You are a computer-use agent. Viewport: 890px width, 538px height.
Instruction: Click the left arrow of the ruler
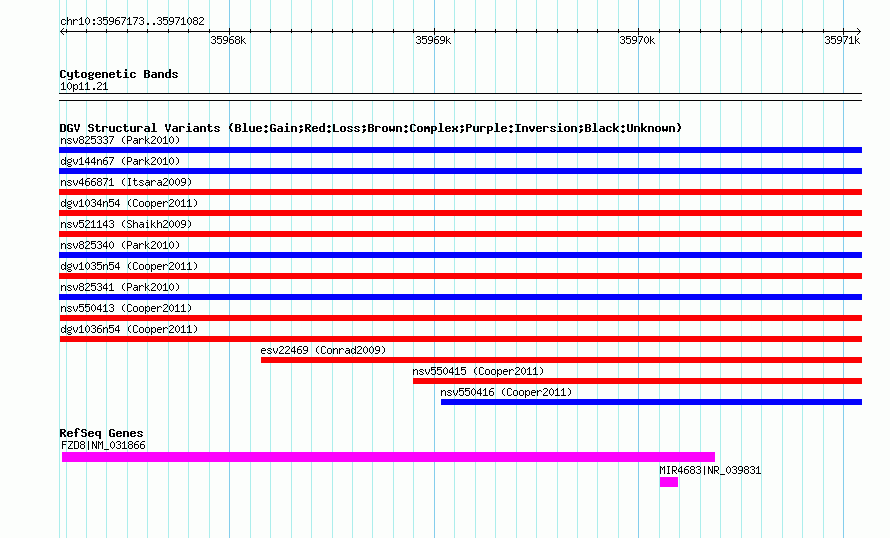coord(63,31)
